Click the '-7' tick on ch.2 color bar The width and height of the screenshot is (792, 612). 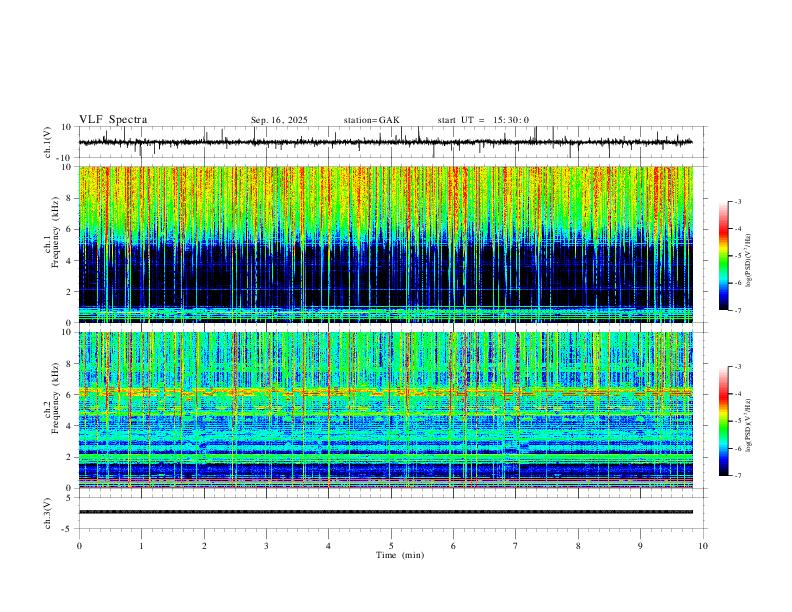click(737, 476)
